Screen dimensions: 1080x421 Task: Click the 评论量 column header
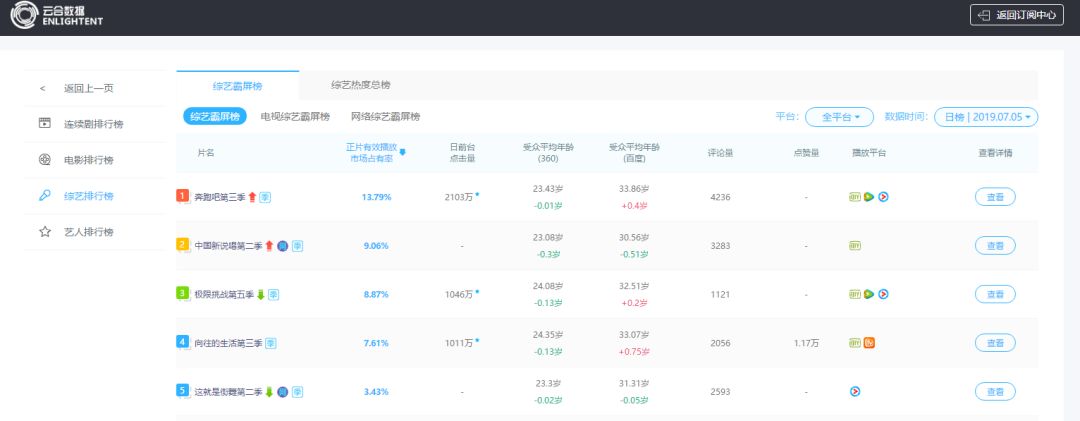pos(720,153)
